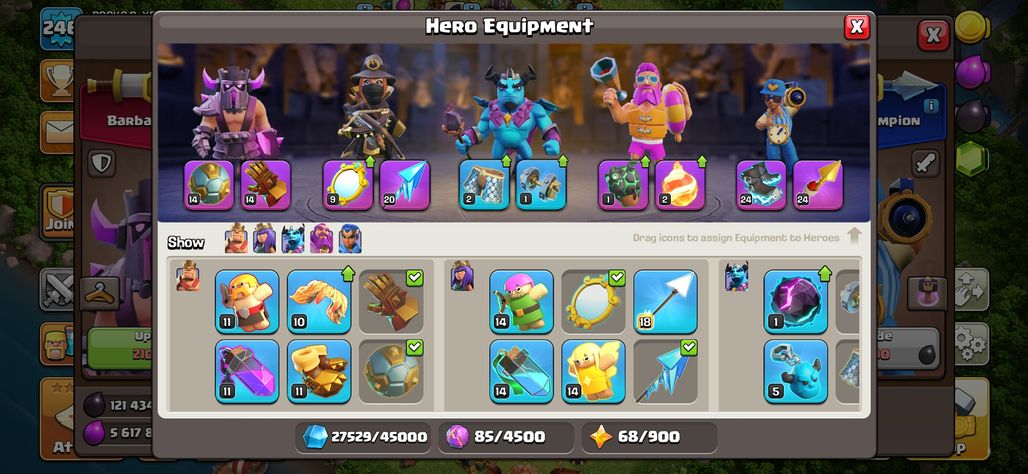Close the Hero Equipment window
Viewport: 1028px width, 474px height.
pos(856,27)
